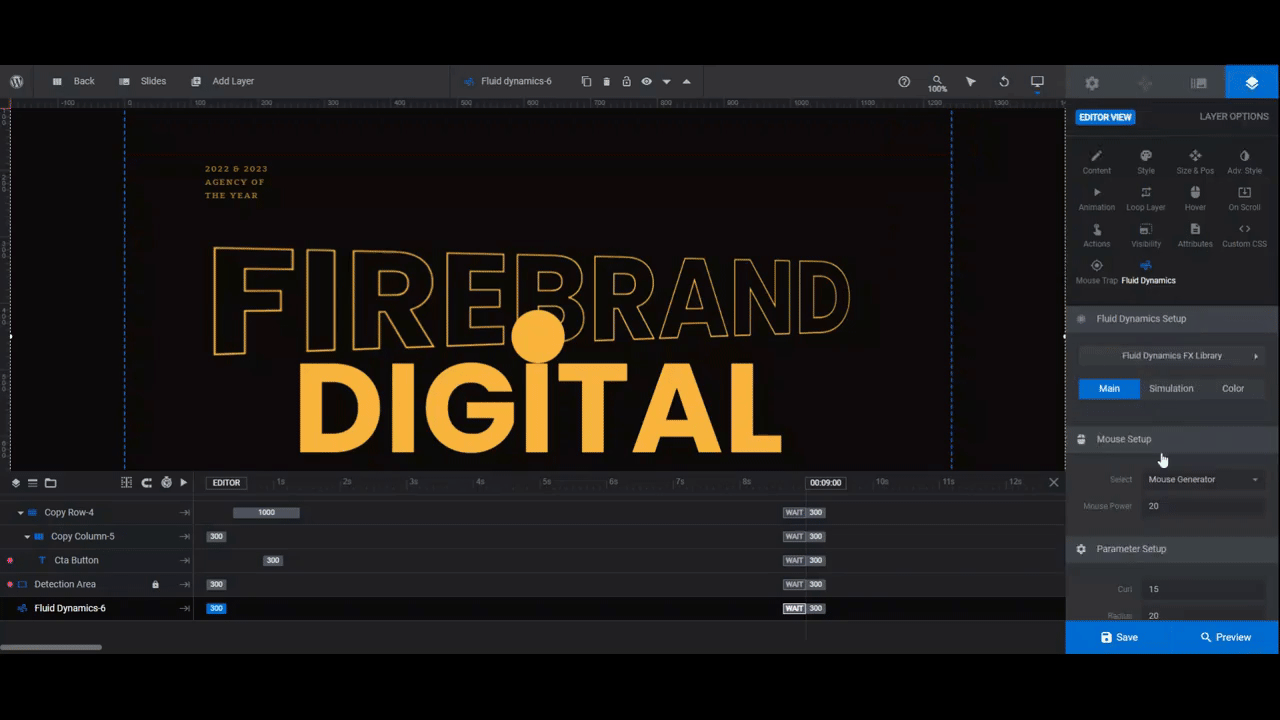Open the desktop device view selector
Screen dimensions: 1280x720
pos(1037,81)
